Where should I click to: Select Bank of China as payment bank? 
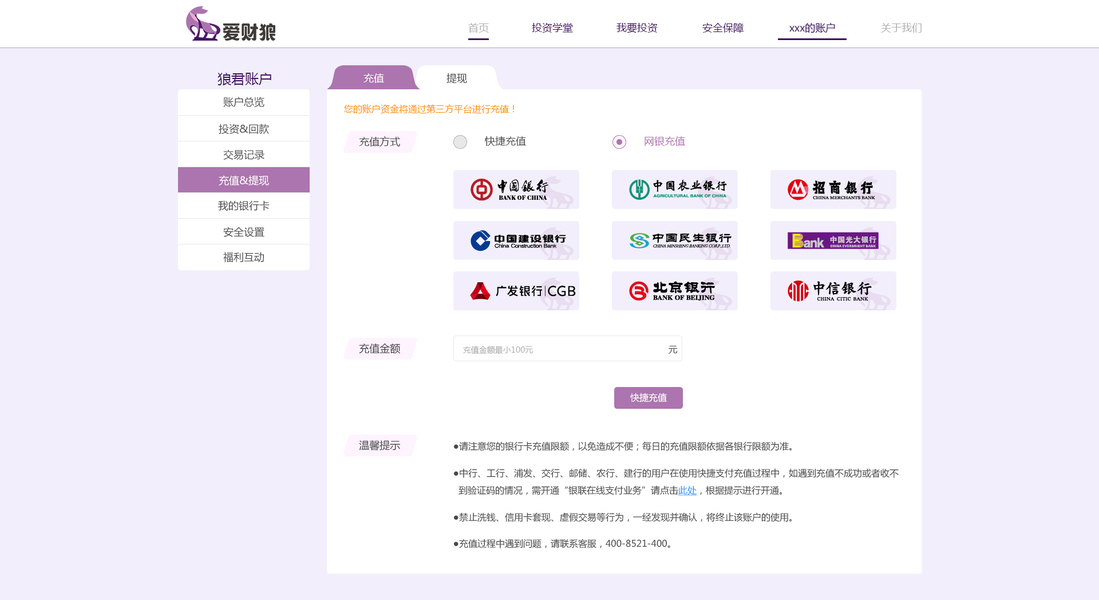pos(516,189)
